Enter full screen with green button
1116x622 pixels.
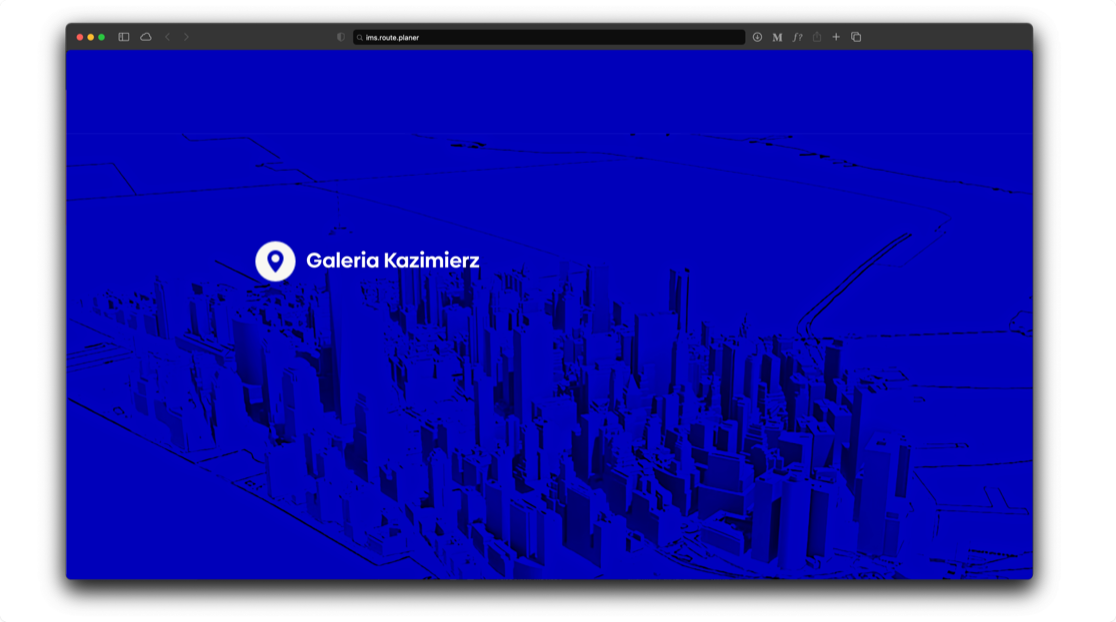(102, 37)
